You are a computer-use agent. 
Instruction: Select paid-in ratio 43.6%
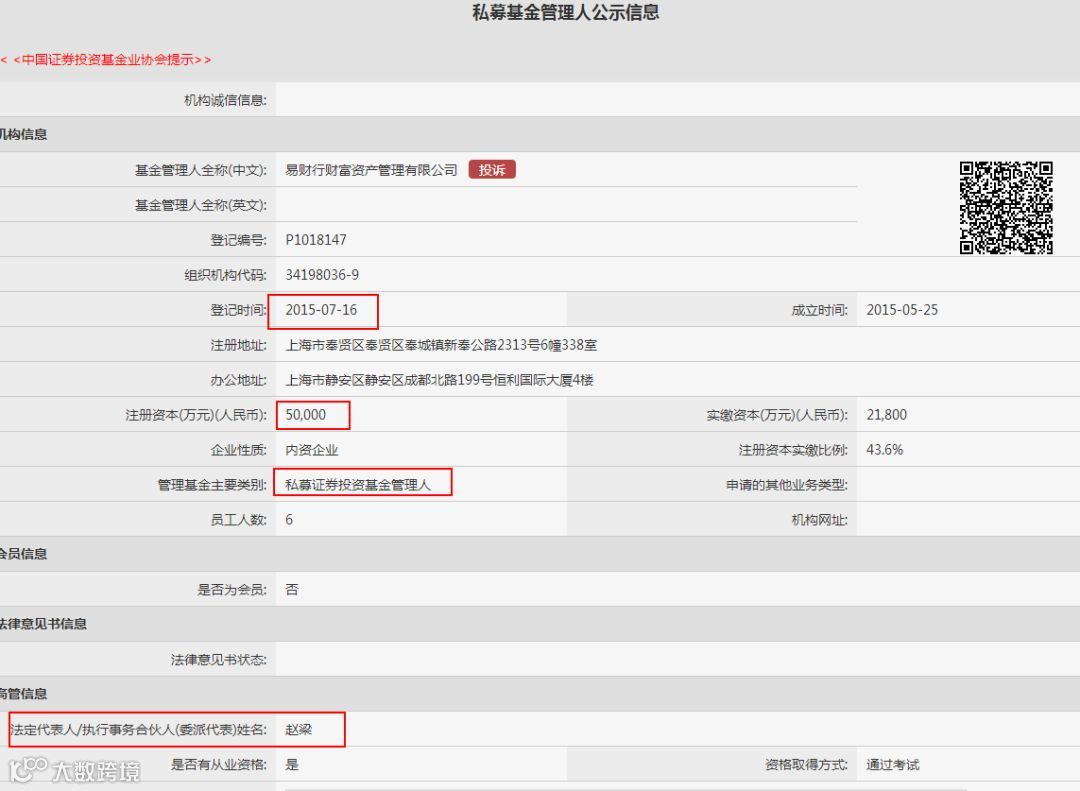pyautogui.click(x=884, y=450)
